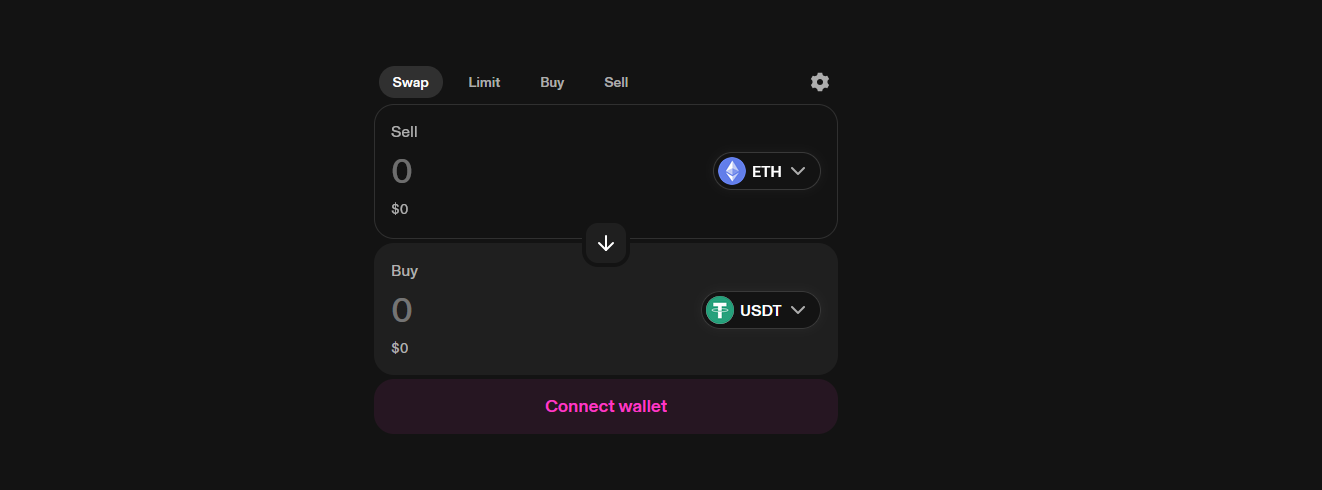Expand the chevron next to USDT
Screen dimensions: 1322x490
[x=798, y=310]
